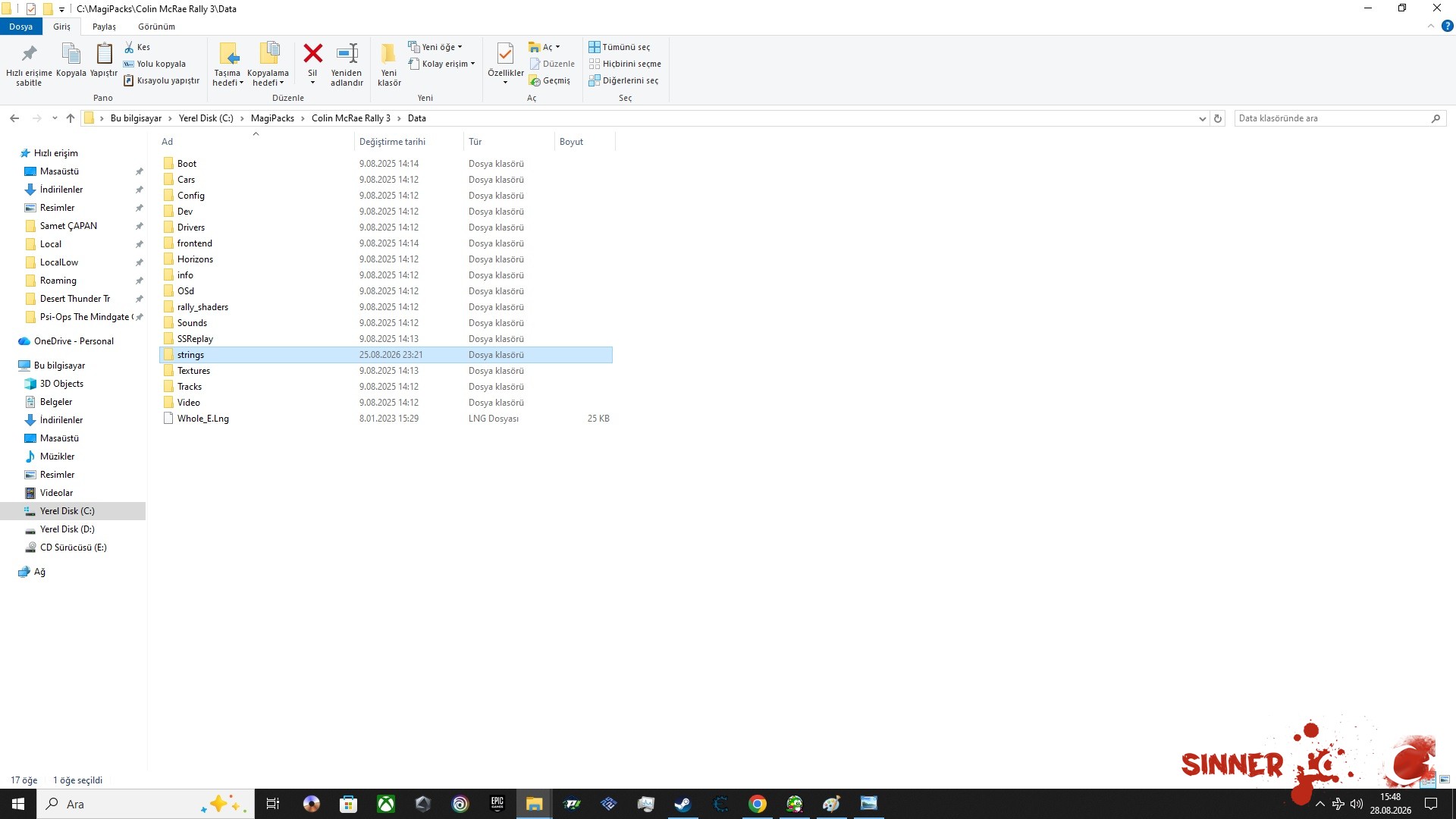Switch to Giriş ribbon tab
The height and width of the screenshot is (819, 1456).
61,27
